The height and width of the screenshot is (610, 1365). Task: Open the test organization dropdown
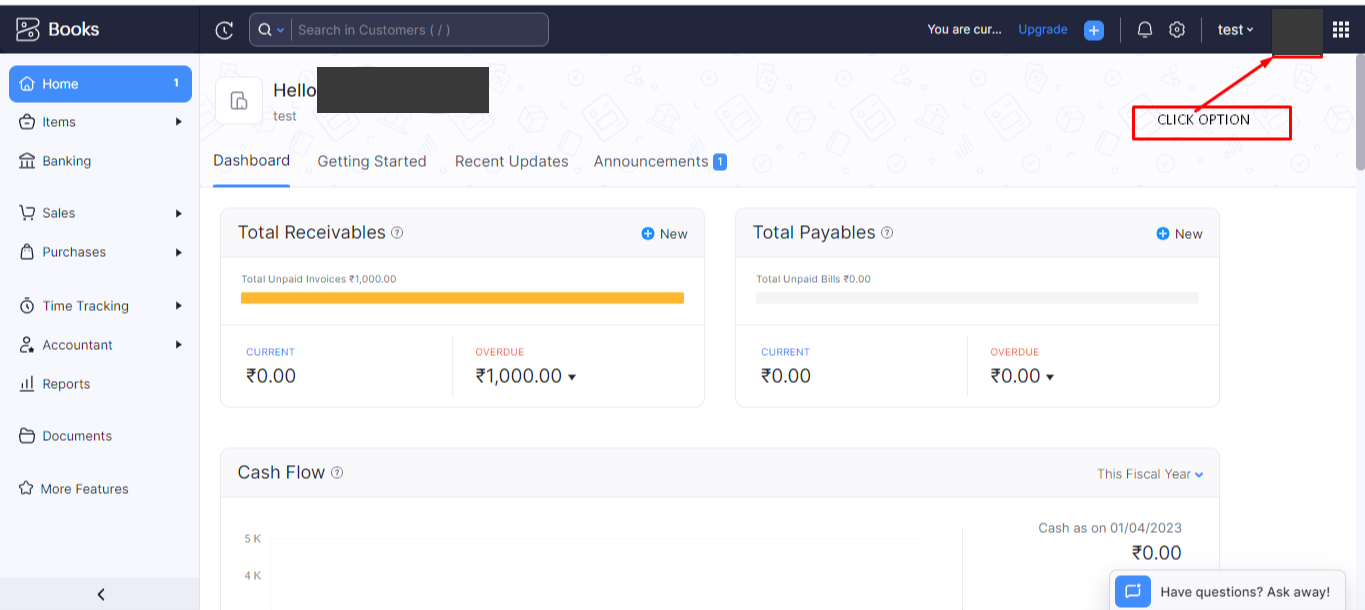(x=1235, y=30)
